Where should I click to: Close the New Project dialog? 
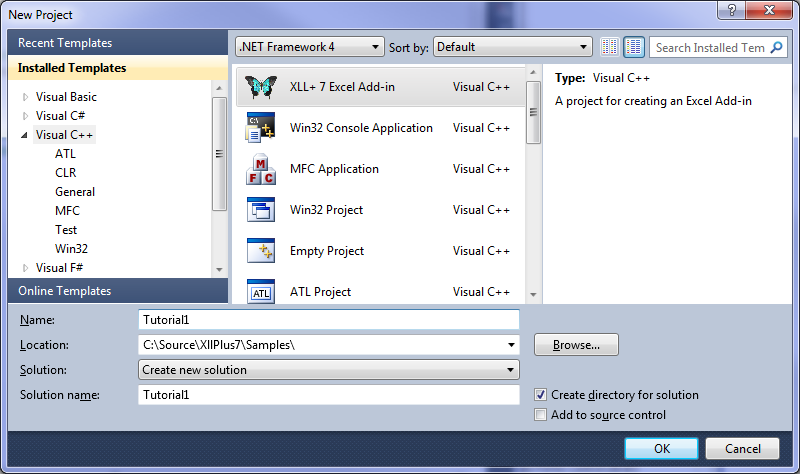tap(769, 10)
